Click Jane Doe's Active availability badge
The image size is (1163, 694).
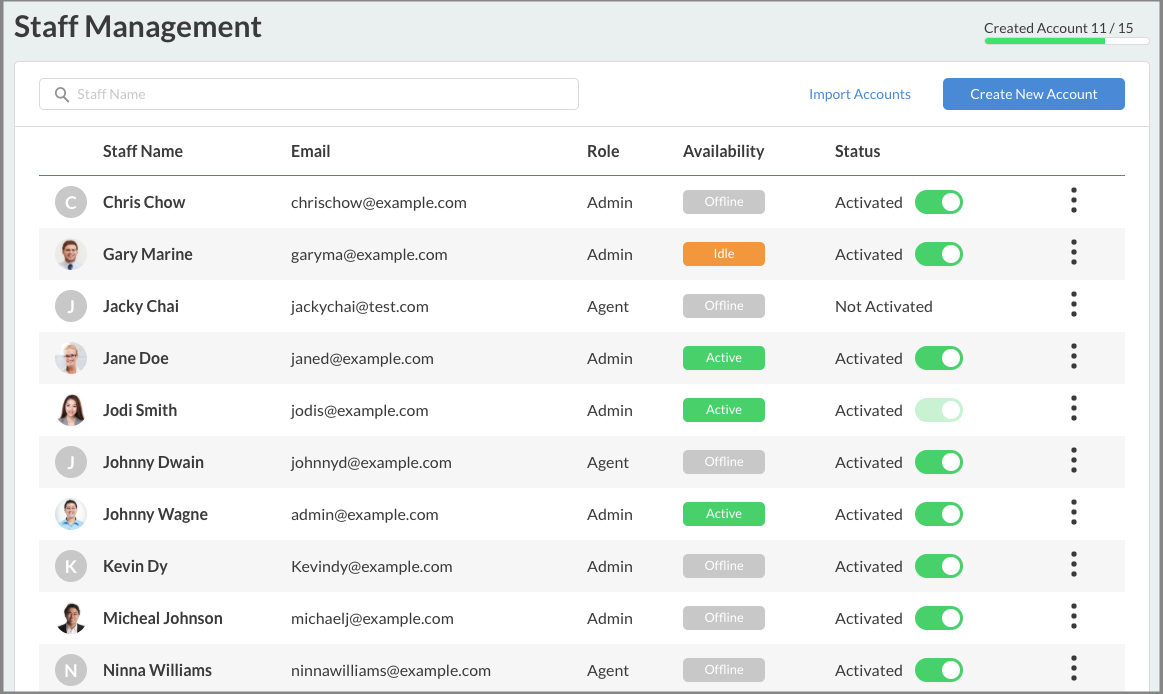(x=724, y=357)
